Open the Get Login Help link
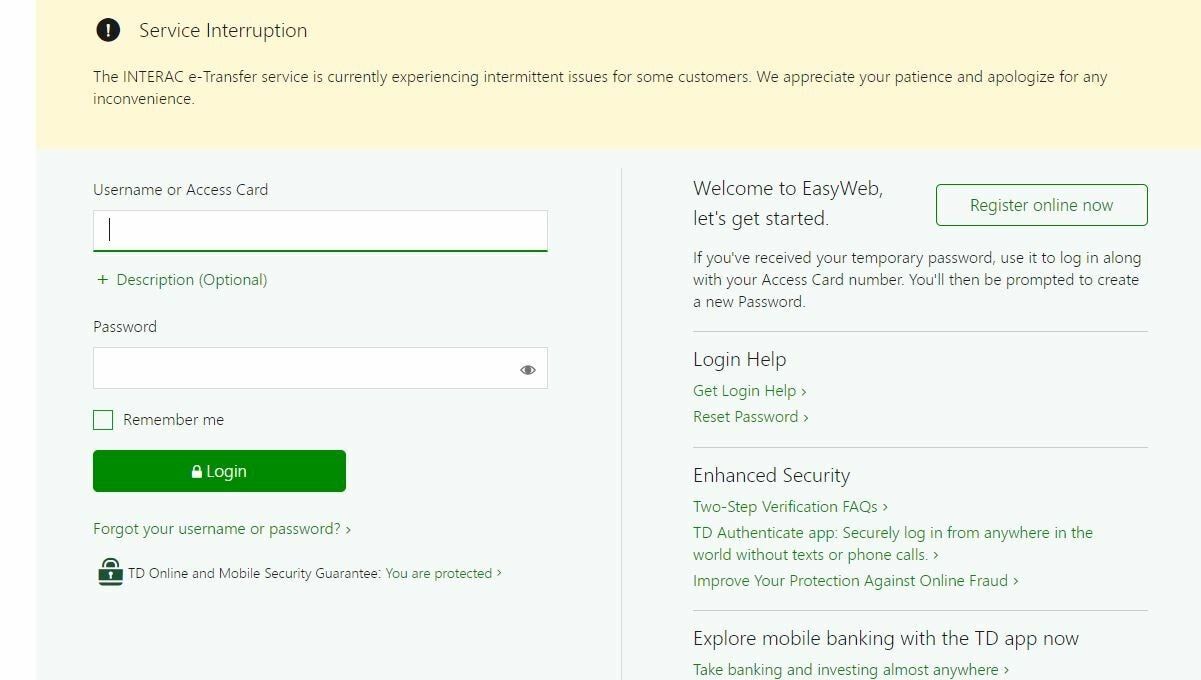Viewport: 1201px width, 680px height. pyautogui.click(x=749, y=391)
